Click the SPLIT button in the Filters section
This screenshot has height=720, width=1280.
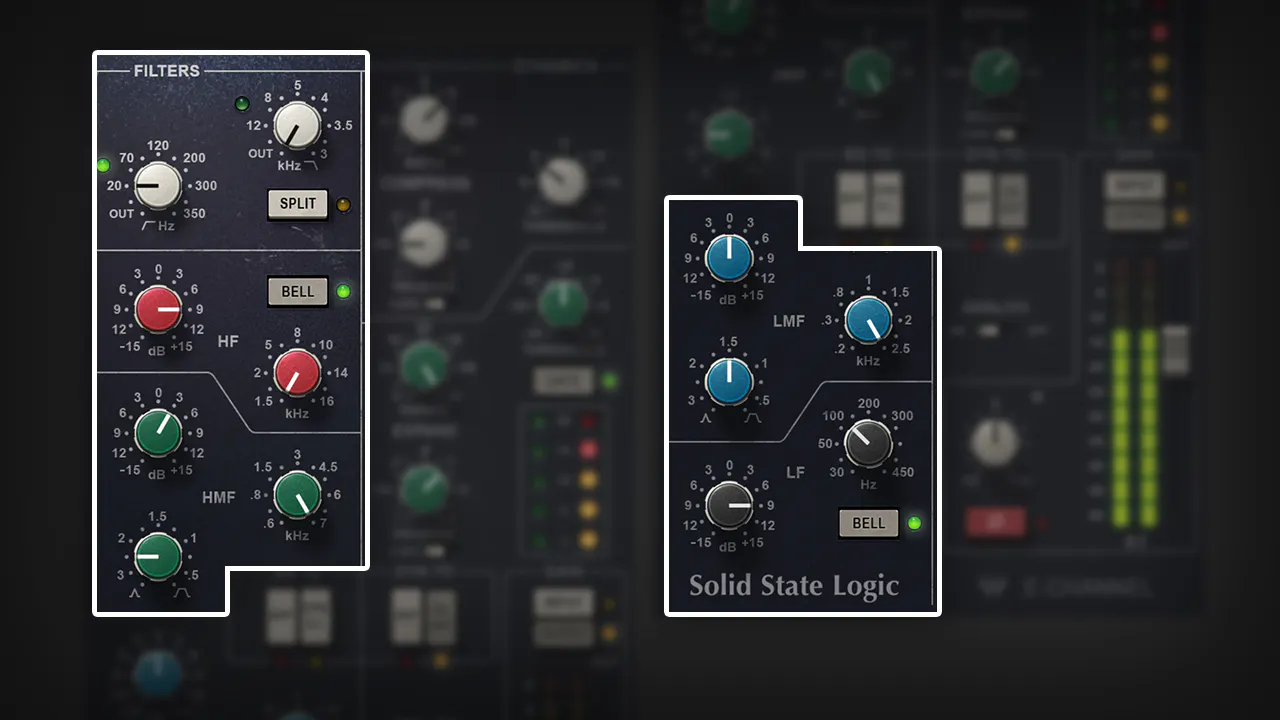click(298, 203)
